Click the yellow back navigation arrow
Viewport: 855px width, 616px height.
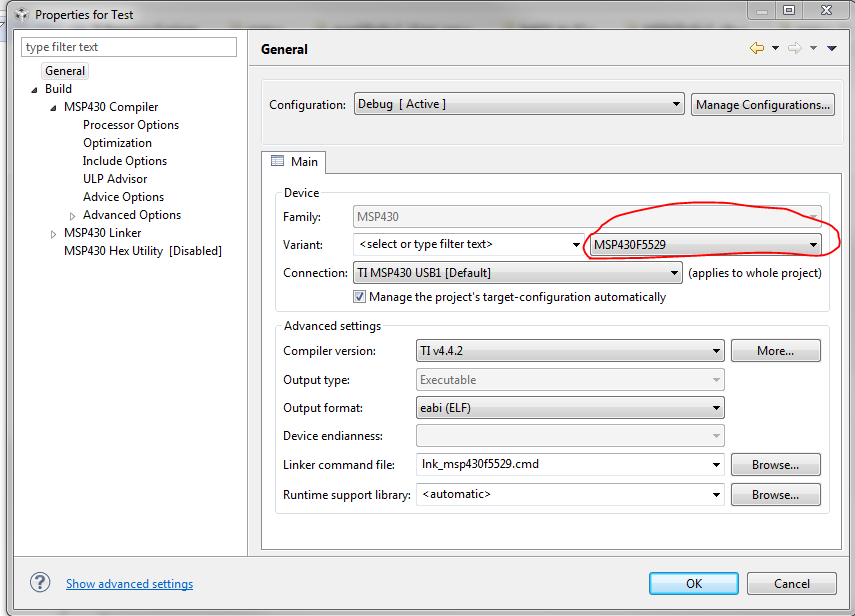(x=757, y=48)
